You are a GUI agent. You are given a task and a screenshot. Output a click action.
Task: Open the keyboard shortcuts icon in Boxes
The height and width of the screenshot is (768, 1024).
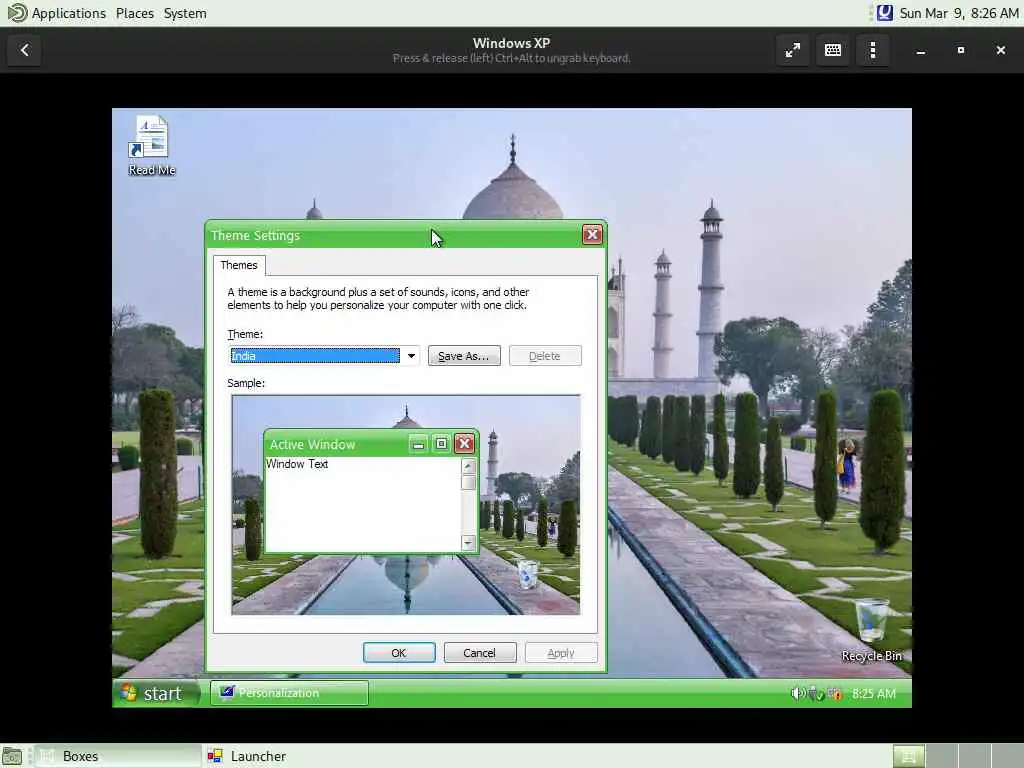pyautogui.click(x=833, y=50)
